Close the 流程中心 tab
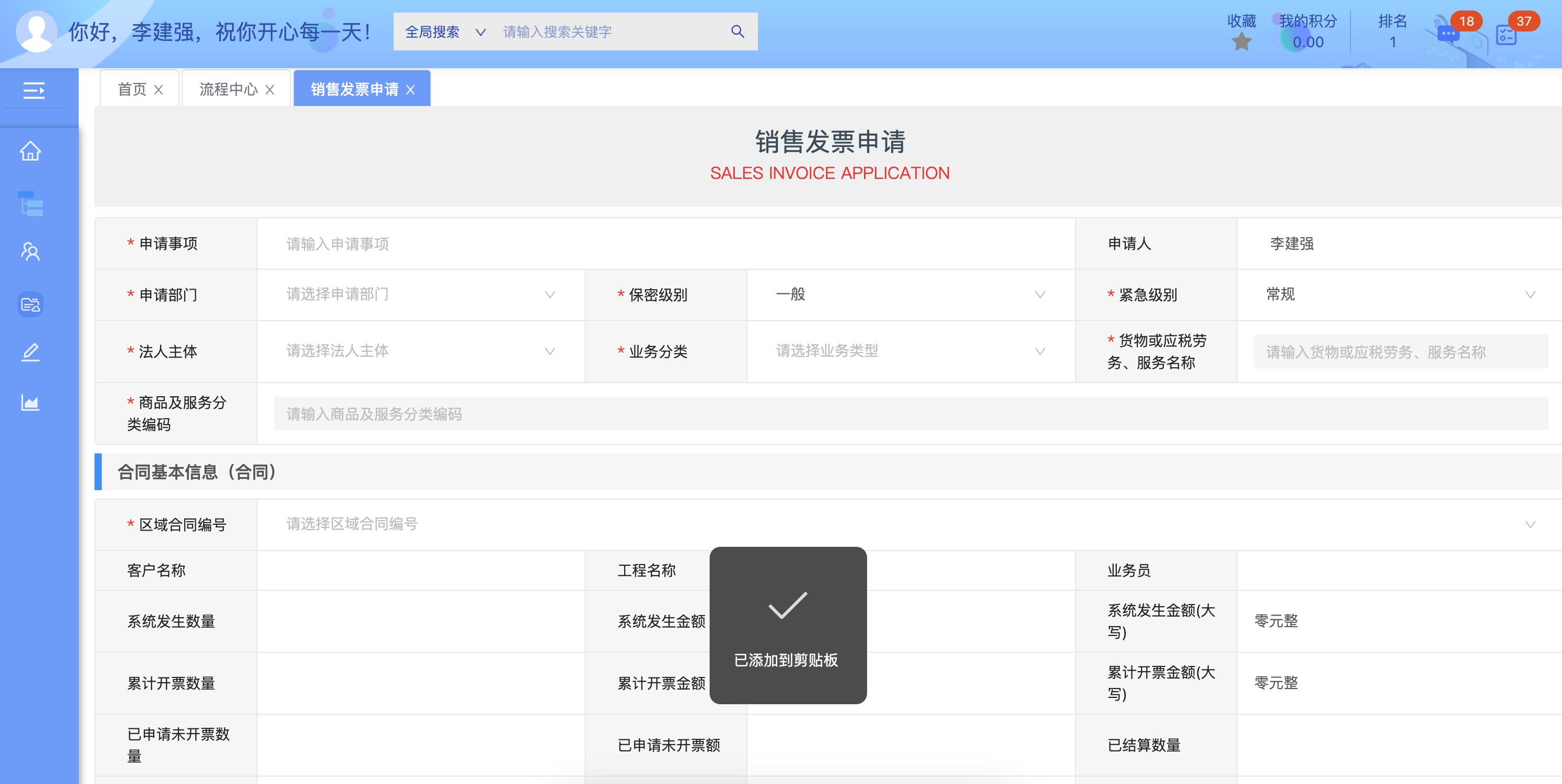This screenshot has height=784, width=1562. [270, 90]
